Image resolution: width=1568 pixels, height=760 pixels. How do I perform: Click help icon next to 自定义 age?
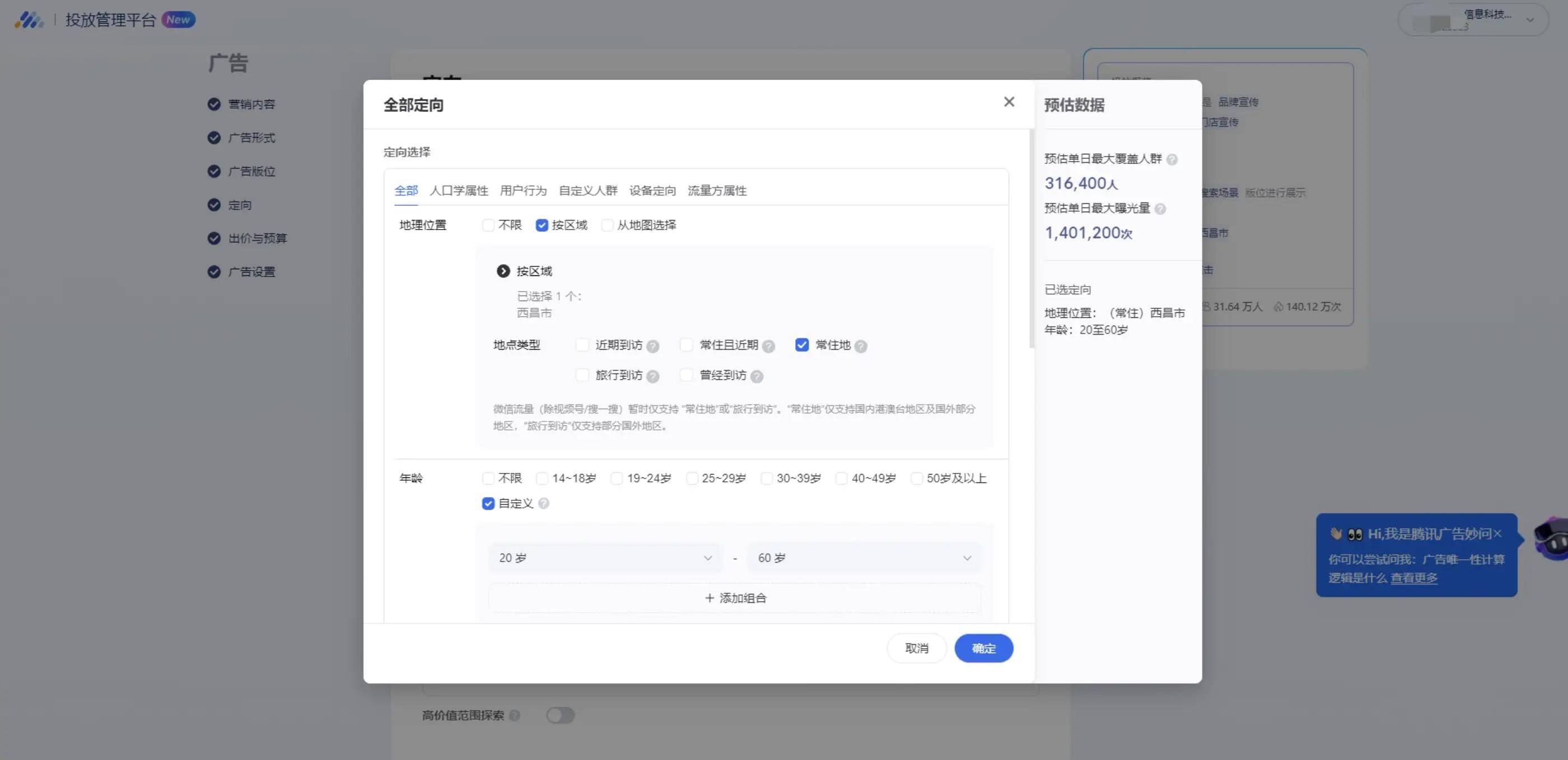coord(544,503)
